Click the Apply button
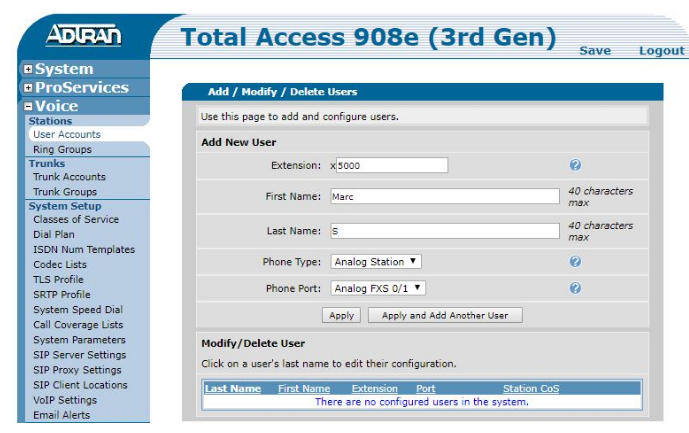 pos(341,315)
